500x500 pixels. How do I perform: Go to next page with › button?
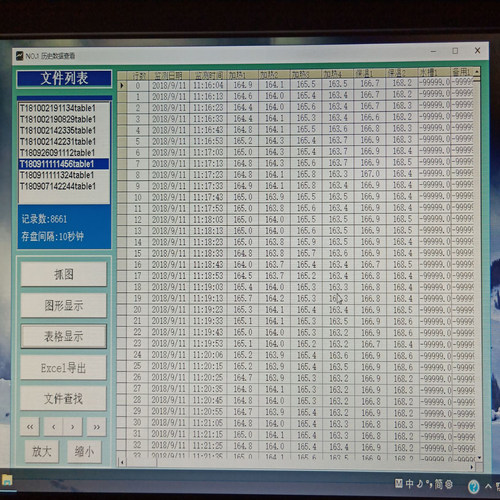pos(72,427)
